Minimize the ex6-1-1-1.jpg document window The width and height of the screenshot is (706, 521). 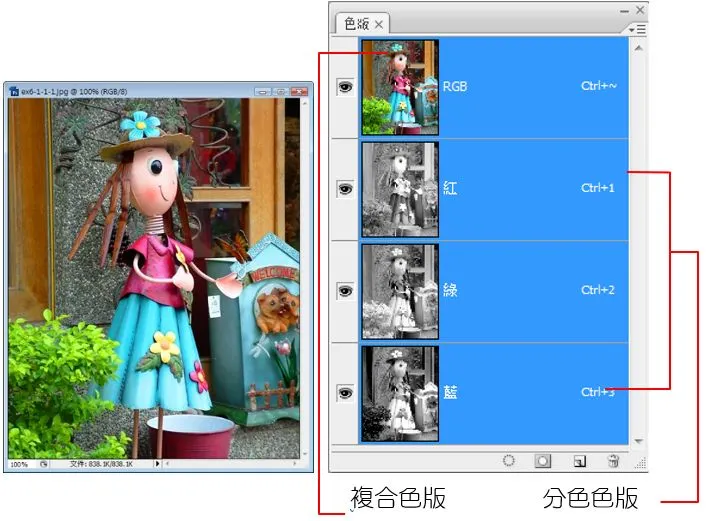coord(262,91)
